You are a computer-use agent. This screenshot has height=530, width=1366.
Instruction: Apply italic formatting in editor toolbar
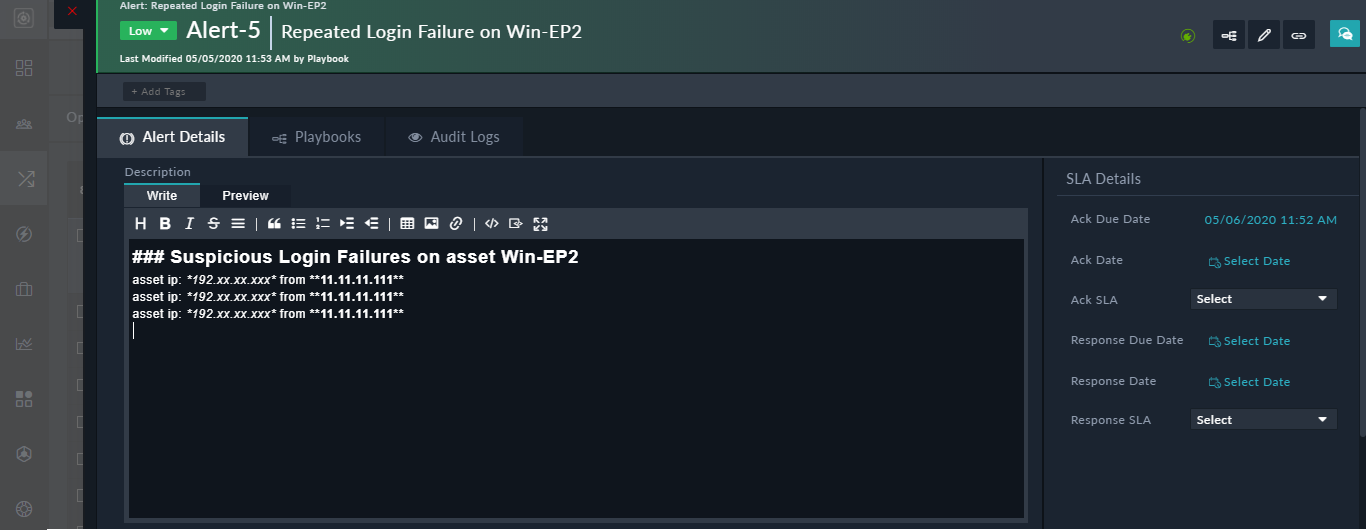point(189,224)
